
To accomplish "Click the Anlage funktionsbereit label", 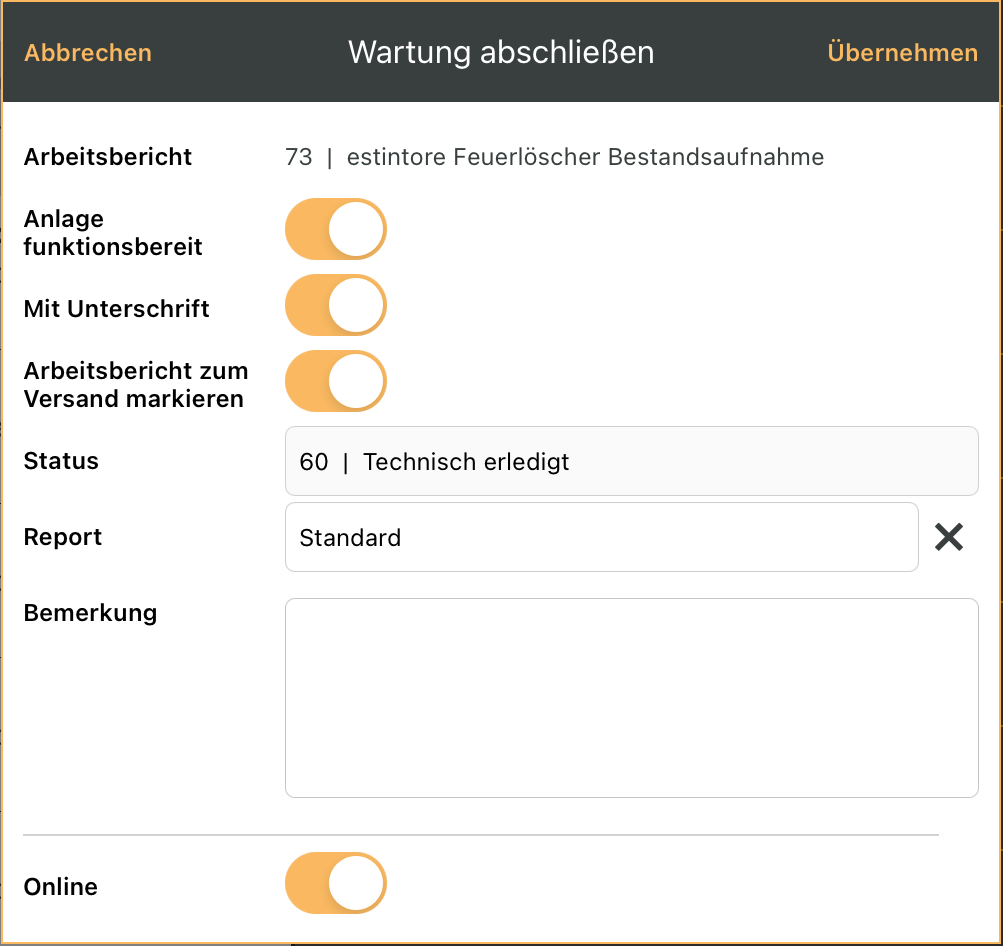I will pyautogui.click(x=113, y=233).
